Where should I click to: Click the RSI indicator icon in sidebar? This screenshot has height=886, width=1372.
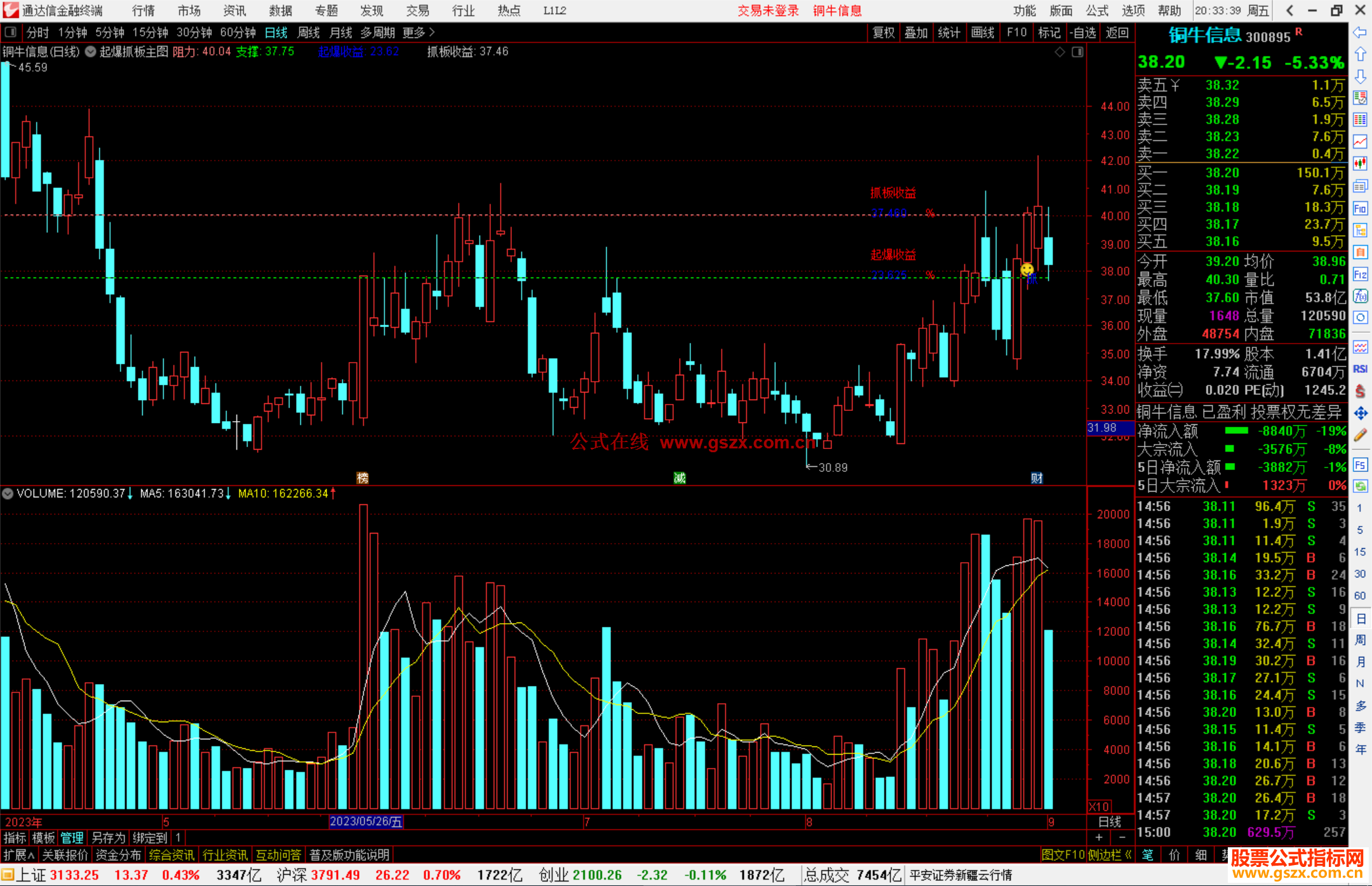(x=1360, y=369)
